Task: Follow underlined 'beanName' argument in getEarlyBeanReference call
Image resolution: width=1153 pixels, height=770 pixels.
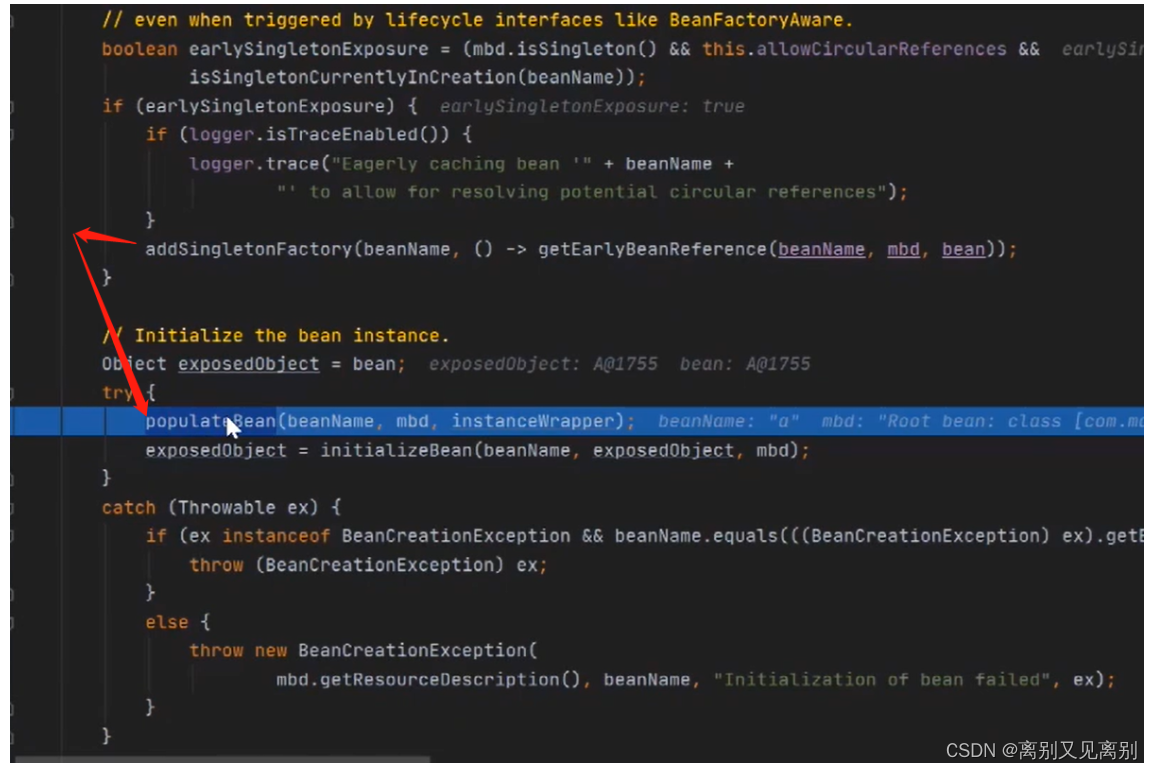Action: (x=821, y=249)
